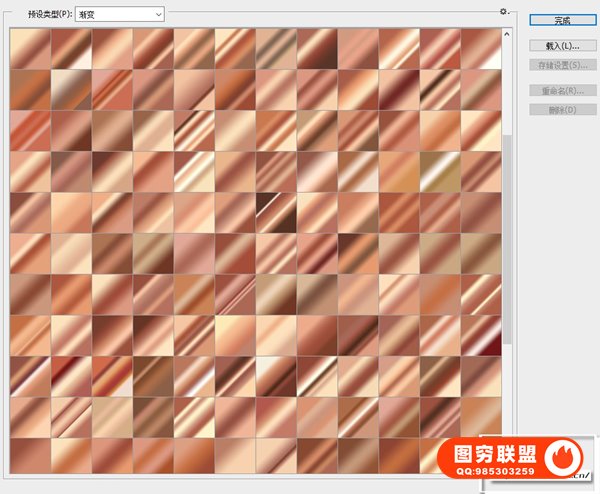Image resolution: width=600 pixels, height=494 pixels.
Task: Click the gradient list vertical scrollbar
Action: pos(507,250)
